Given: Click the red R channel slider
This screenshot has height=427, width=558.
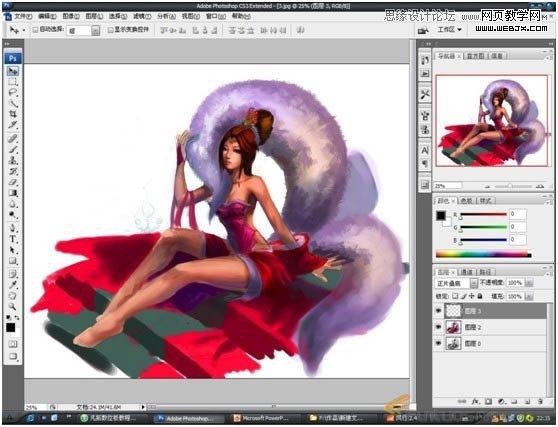Looking at the screenshot, I should tap(483, 215).
